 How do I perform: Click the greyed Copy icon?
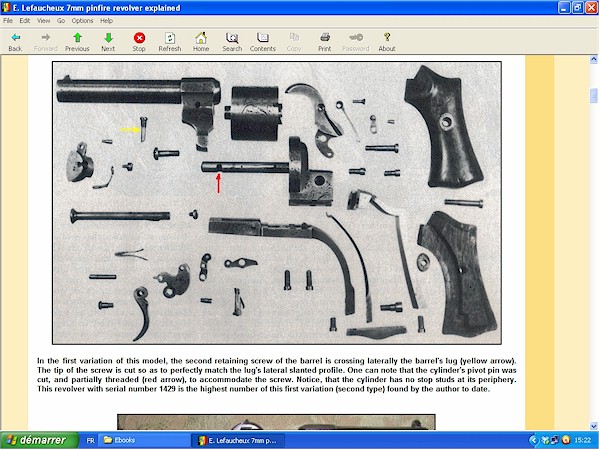pos(294,42)
